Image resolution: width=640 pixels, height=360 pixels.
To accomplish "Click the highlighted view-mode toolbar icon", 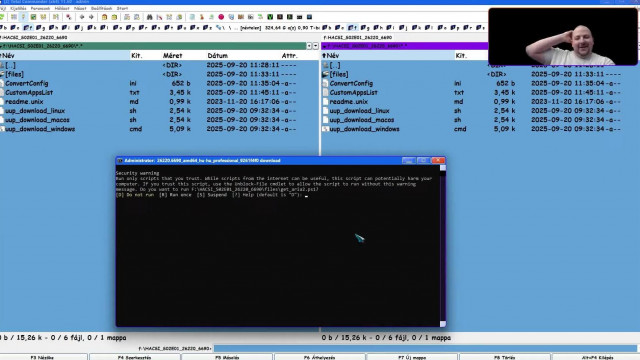I will point(23,17).
